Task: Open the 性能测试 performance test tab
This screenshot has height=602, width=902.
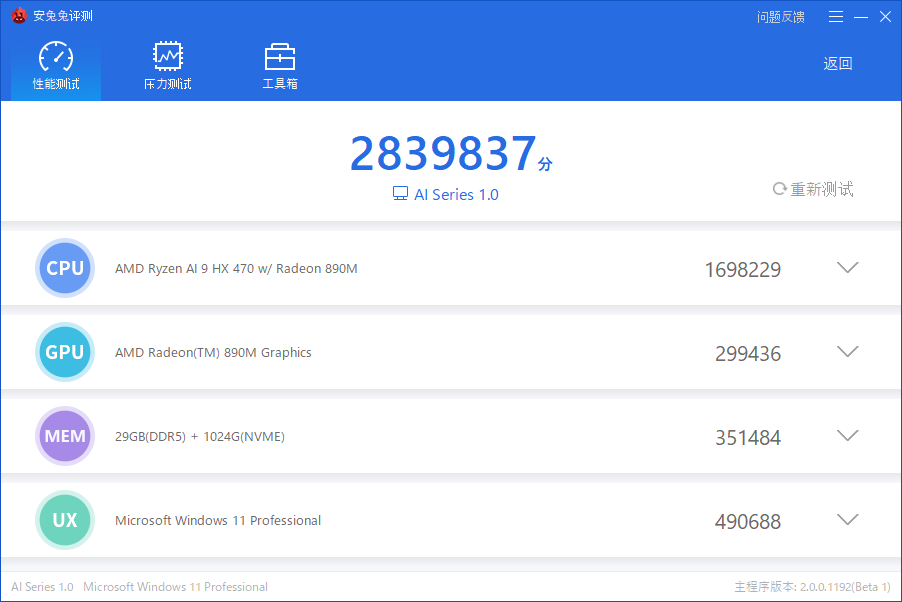Action: (56, 66)
